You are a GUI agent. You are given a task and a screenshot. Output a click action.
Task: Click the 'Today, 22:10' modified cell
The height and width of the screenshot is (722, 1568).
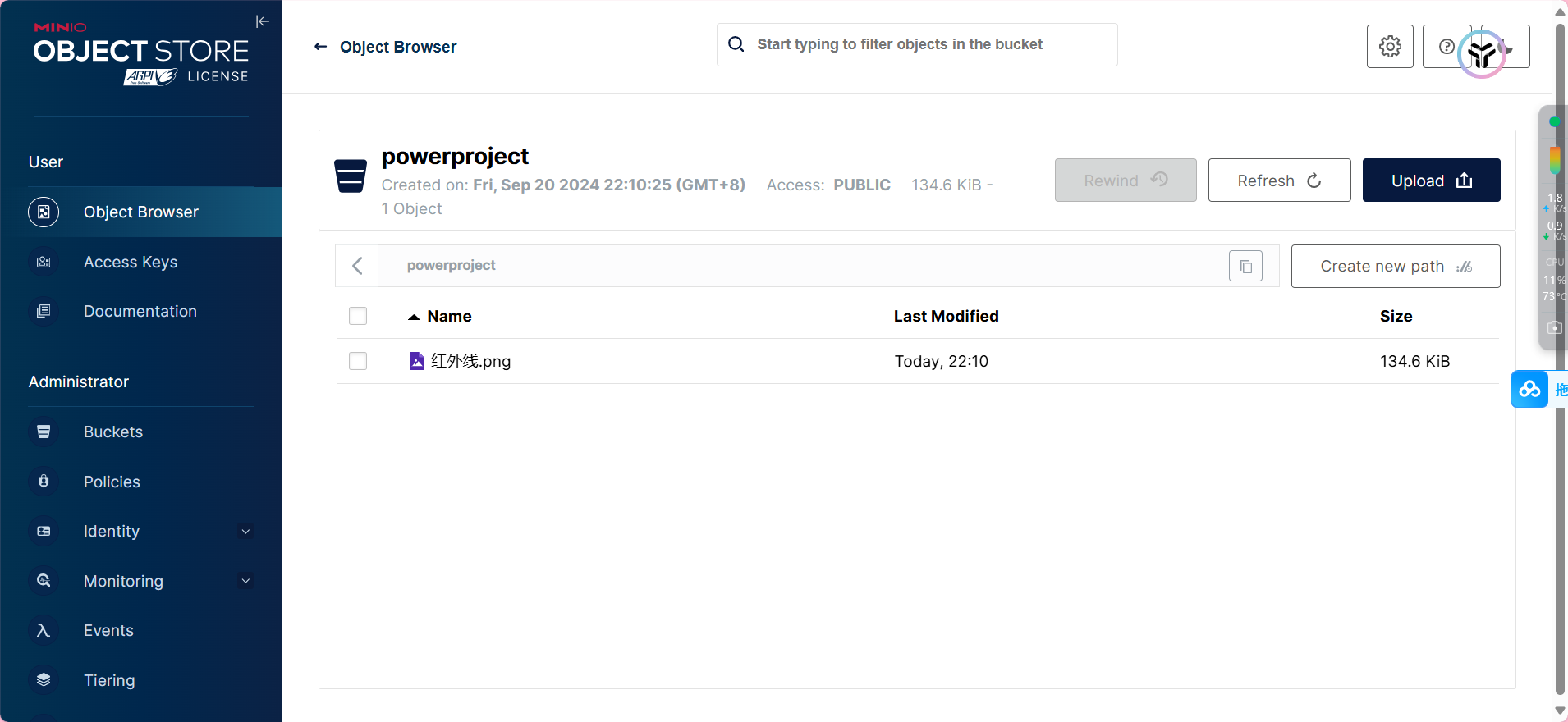[941, 361]
